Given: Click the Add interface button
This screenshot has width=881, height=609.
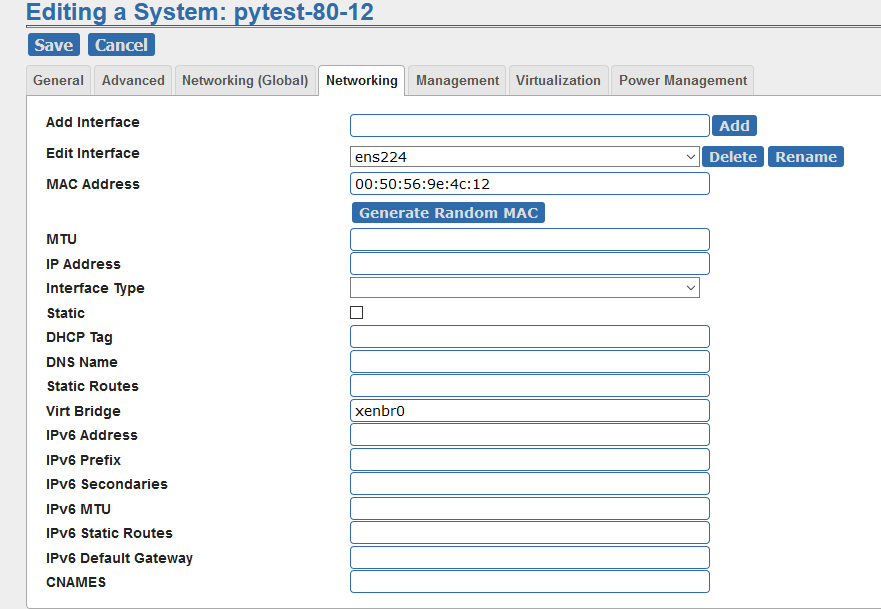Looking at the screenshot, I should coord(734,126).
